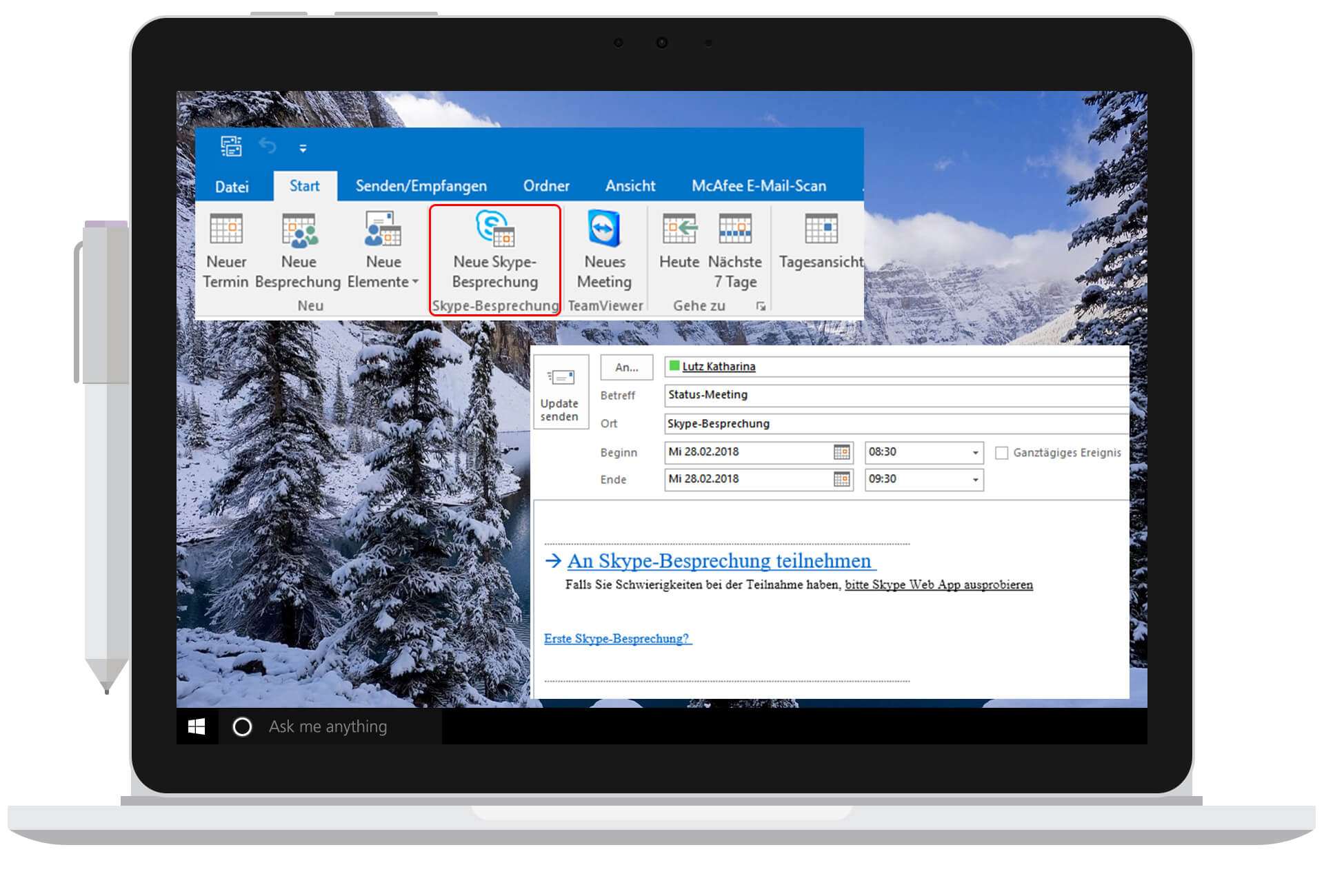
Task: Click the Neuer Termin calendar icon
Action: point(226,230)
